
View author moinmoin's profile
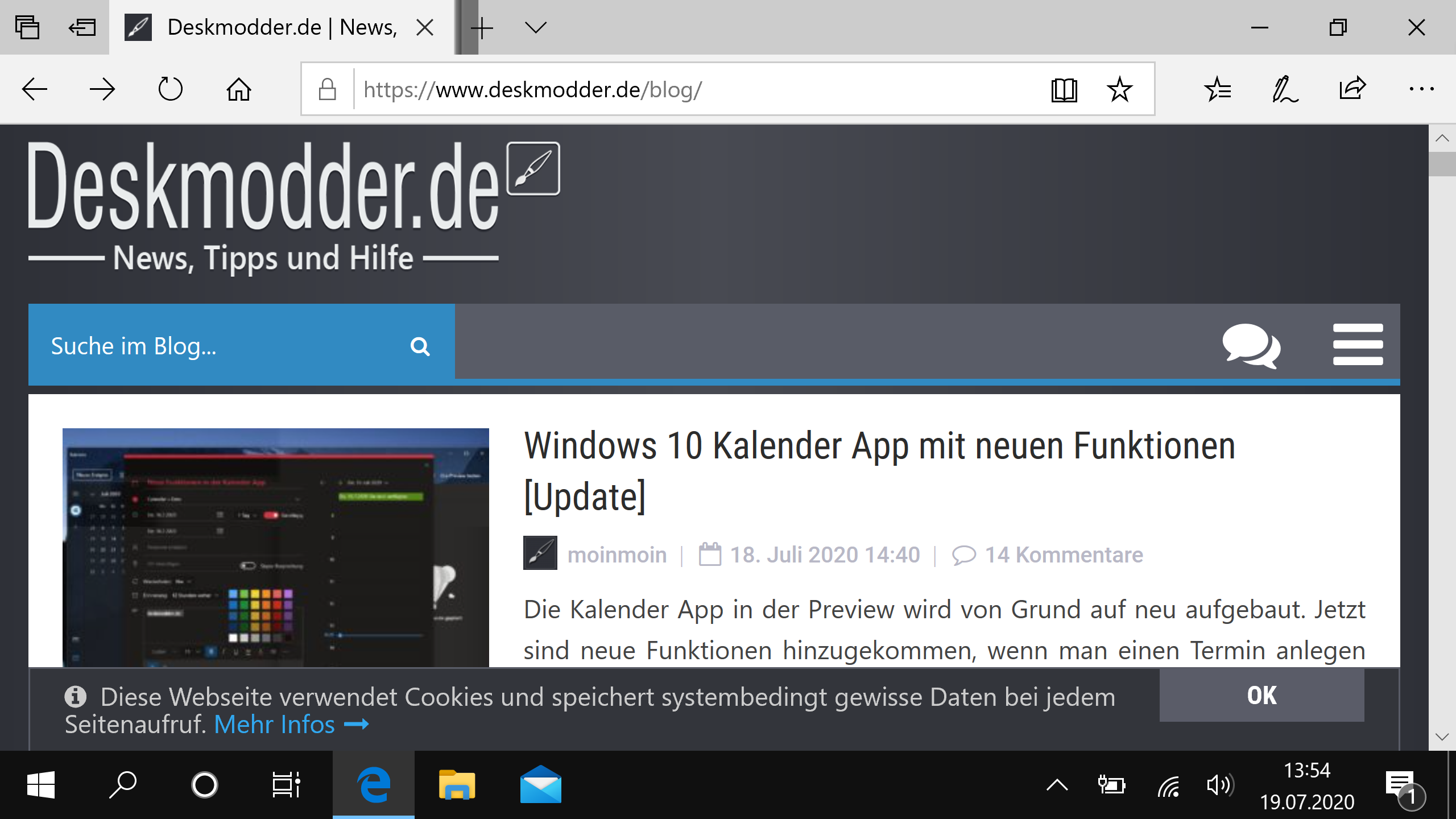tap(617, 555)
